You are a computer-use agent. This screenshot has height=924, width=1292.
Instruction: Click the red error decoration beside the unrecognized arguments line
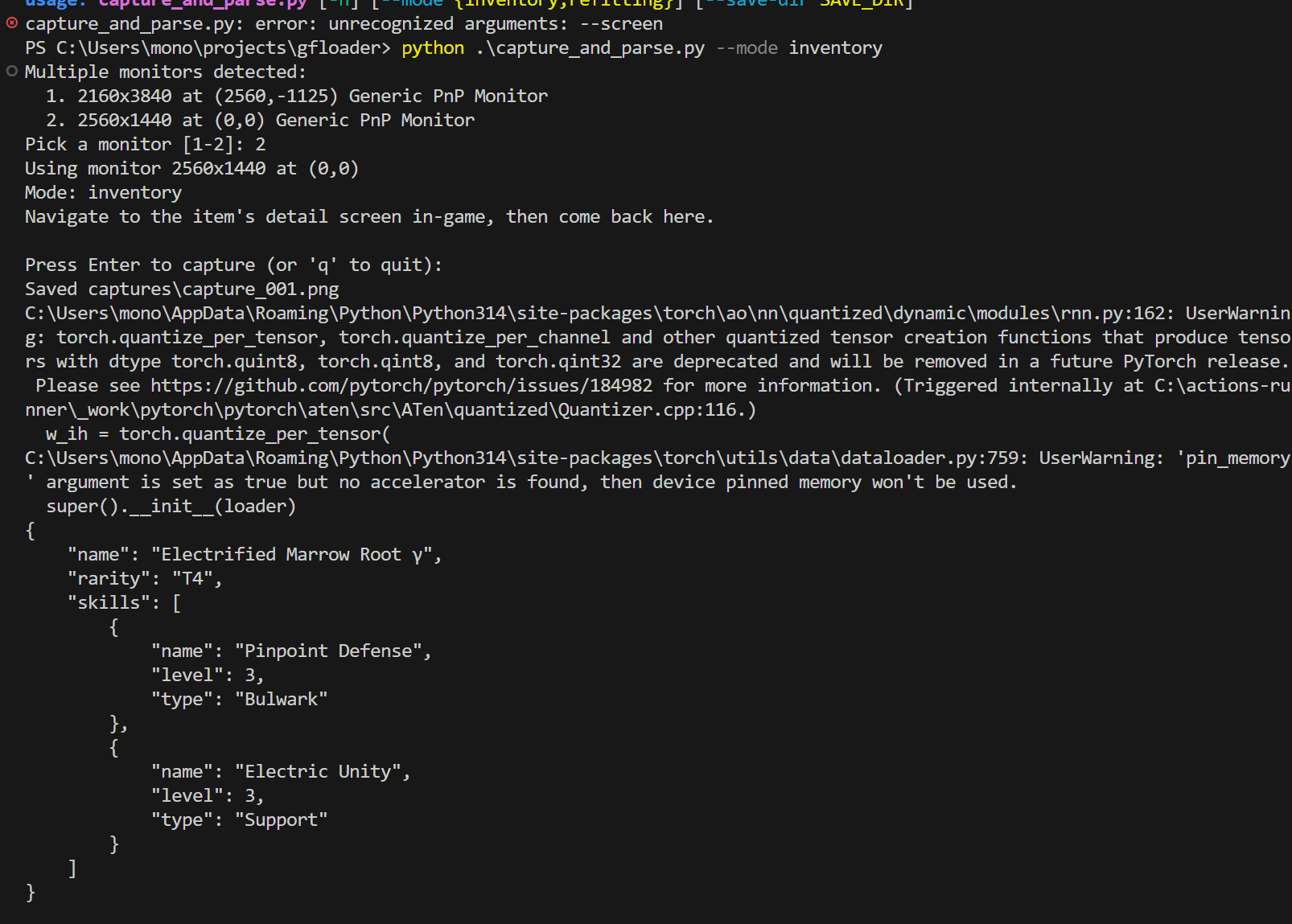tap(11, 23)
